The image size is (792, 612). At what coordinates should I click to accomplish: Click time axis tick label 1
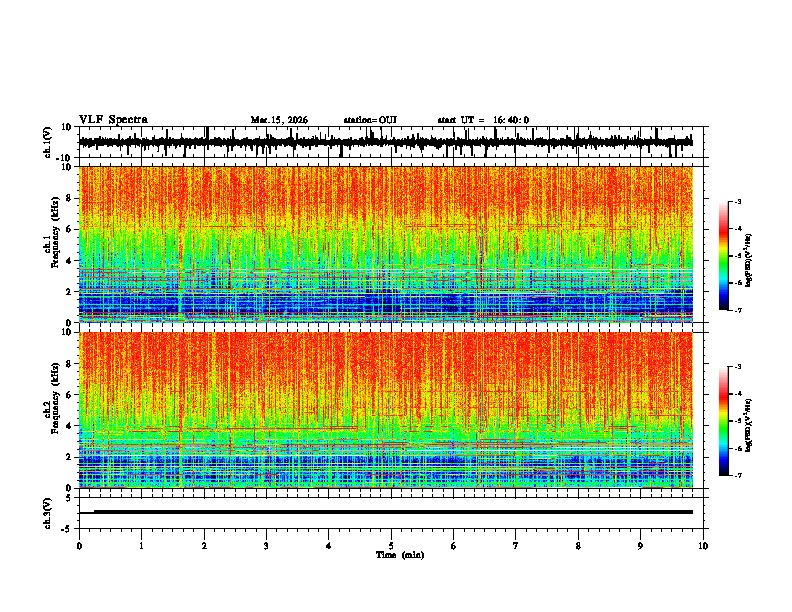pos(141,546)
